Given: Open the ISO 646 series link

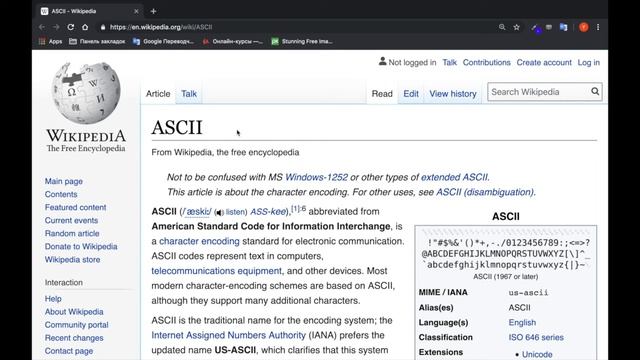Looking at the screenshot, I should (x=536, y=338).
